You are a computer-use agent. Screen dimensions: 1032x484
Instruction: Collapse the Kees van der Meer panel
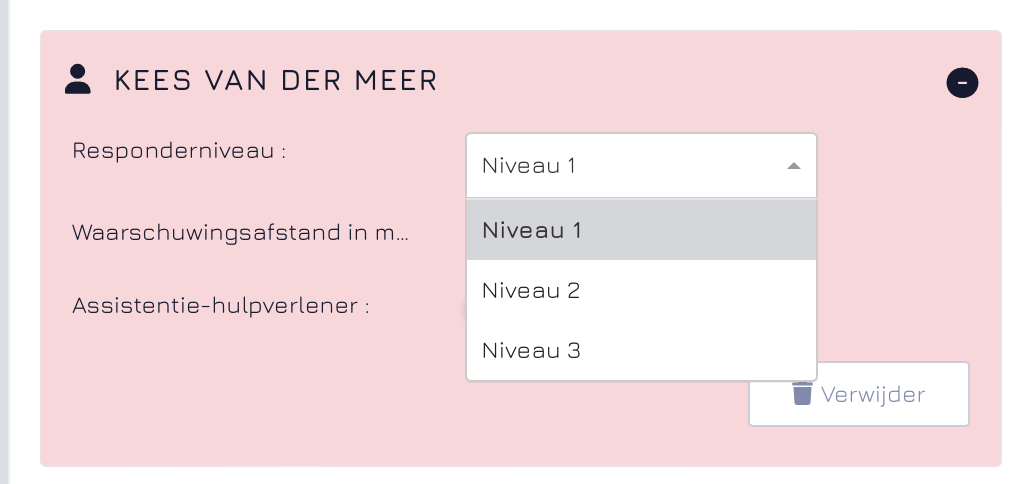[x=962, y=83]
